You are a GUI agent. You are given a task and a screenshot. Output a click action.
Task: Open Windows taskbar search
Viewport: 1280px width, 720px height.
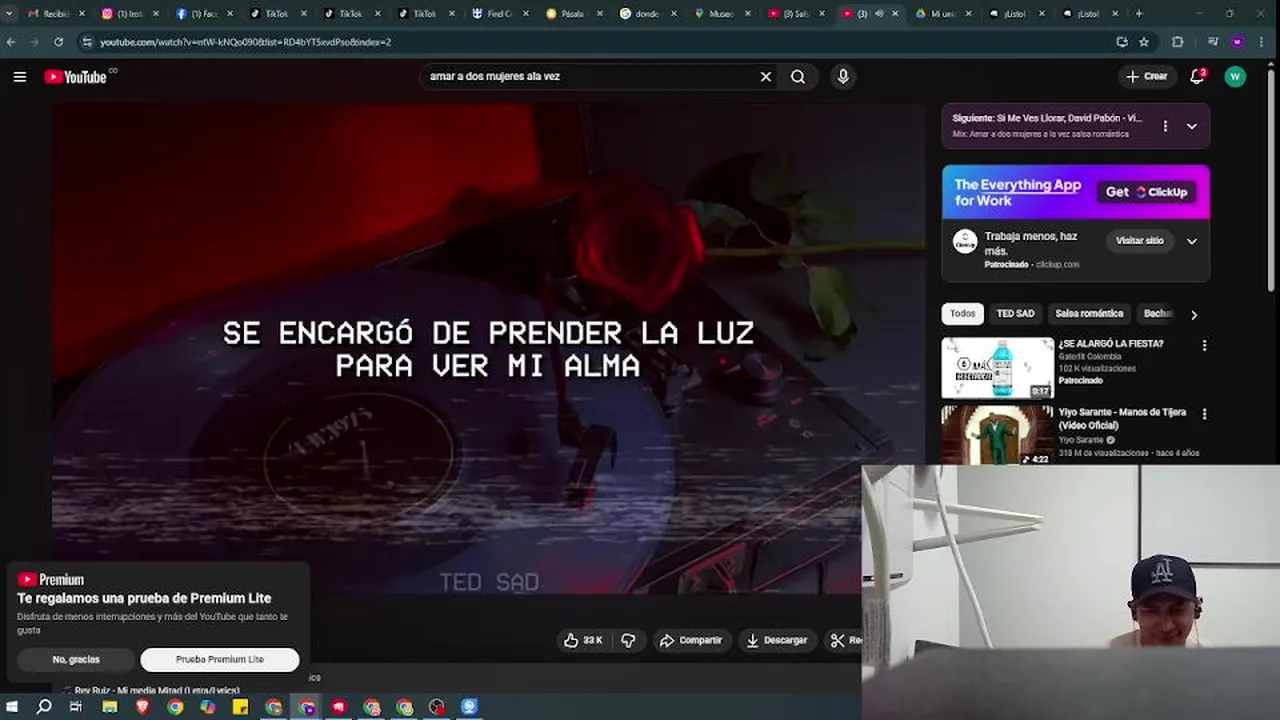(x=44, y=707)
